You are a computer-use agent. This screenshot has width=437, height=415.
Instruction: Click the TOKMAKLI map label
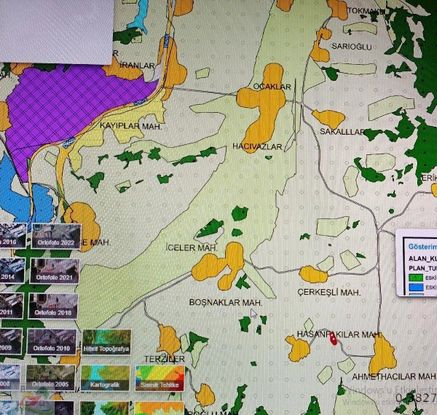(366, 11)
